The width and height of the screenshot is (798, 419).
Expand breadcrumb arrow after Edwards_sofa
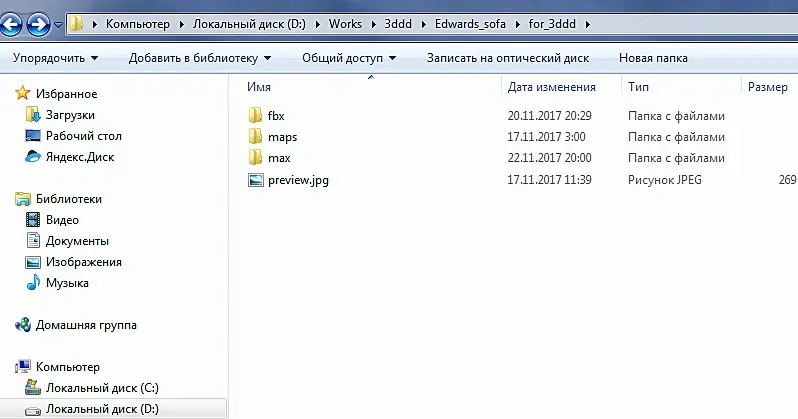pyautogui.click(x=517, y=24)
